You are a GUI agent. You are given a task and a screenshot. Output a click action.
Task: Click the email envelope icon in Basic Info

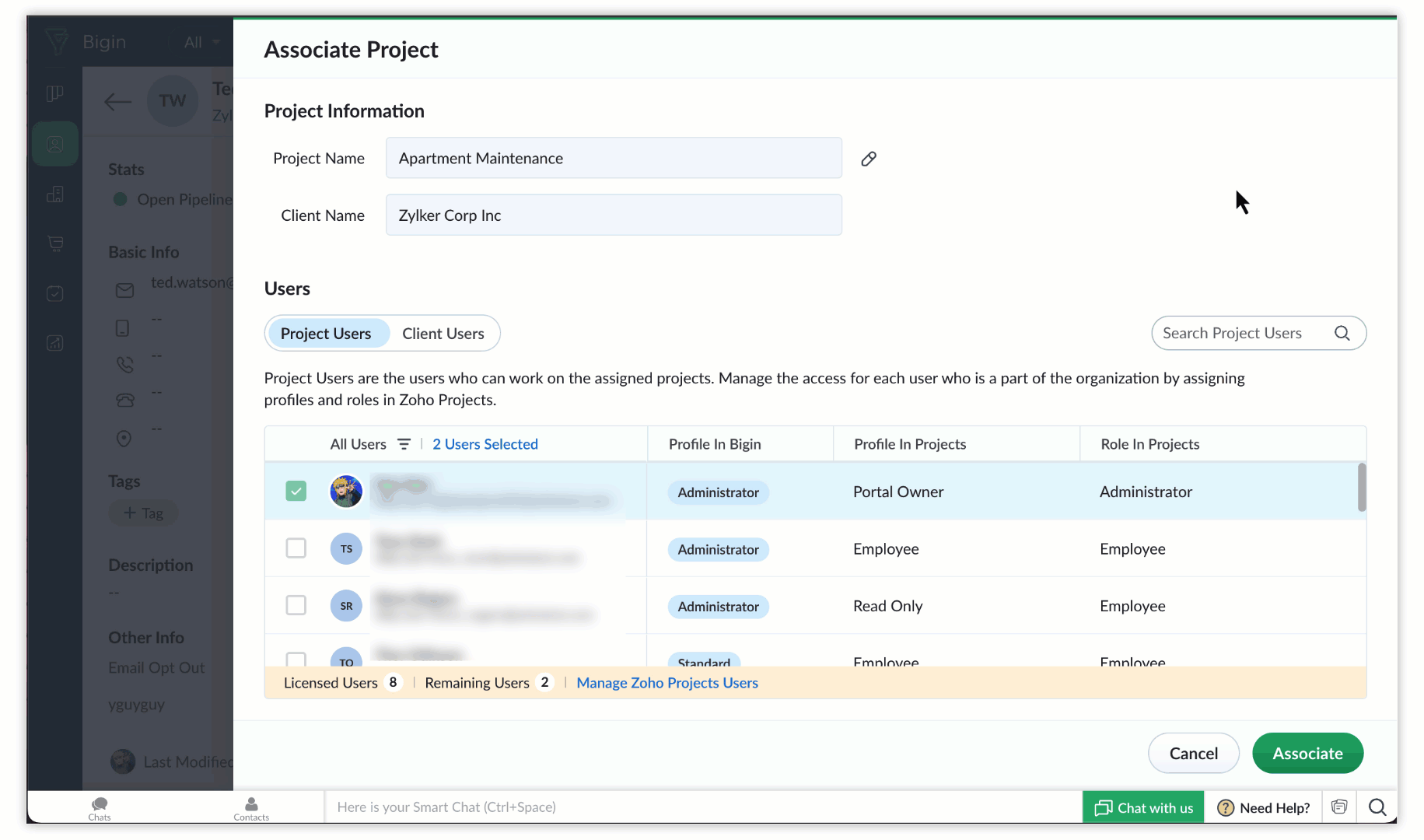(124, 291)
